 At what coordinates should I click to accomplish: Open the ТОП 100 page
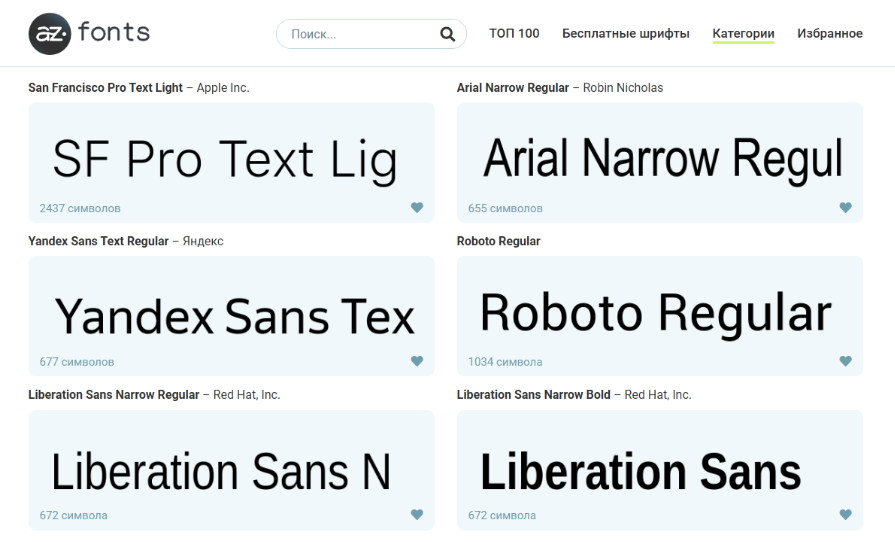(x=514, y=34)
